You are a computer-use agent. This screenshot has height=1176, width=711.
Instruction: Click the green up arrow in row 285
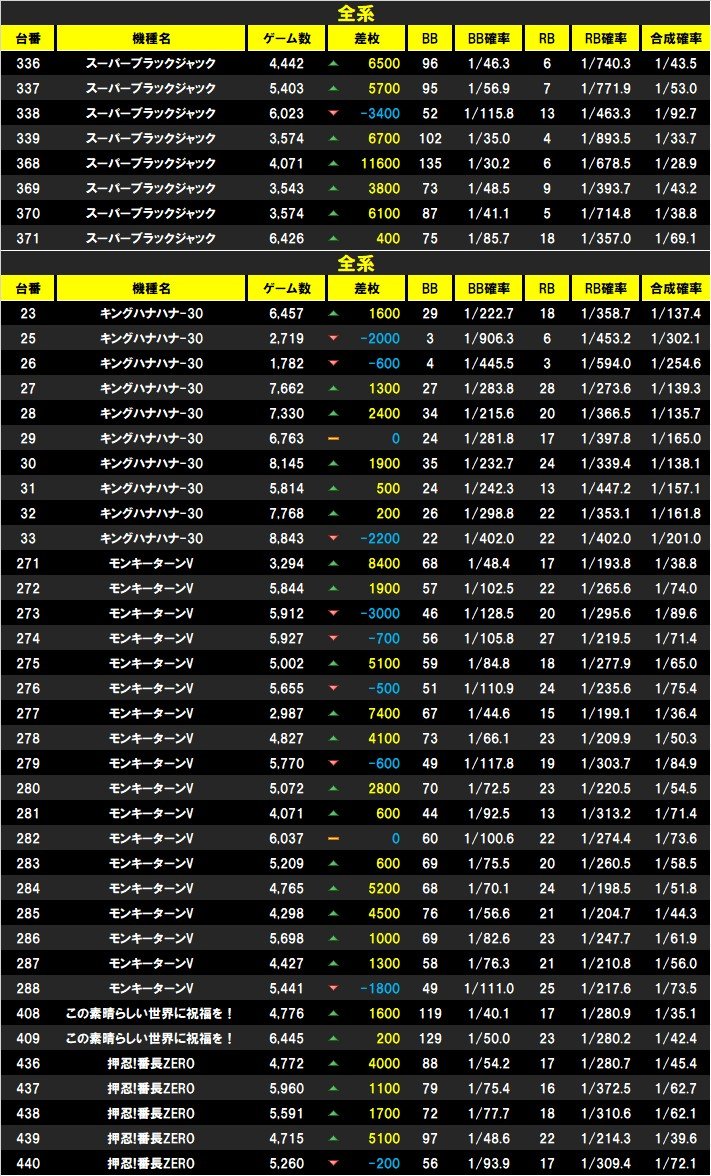[334, 914]
